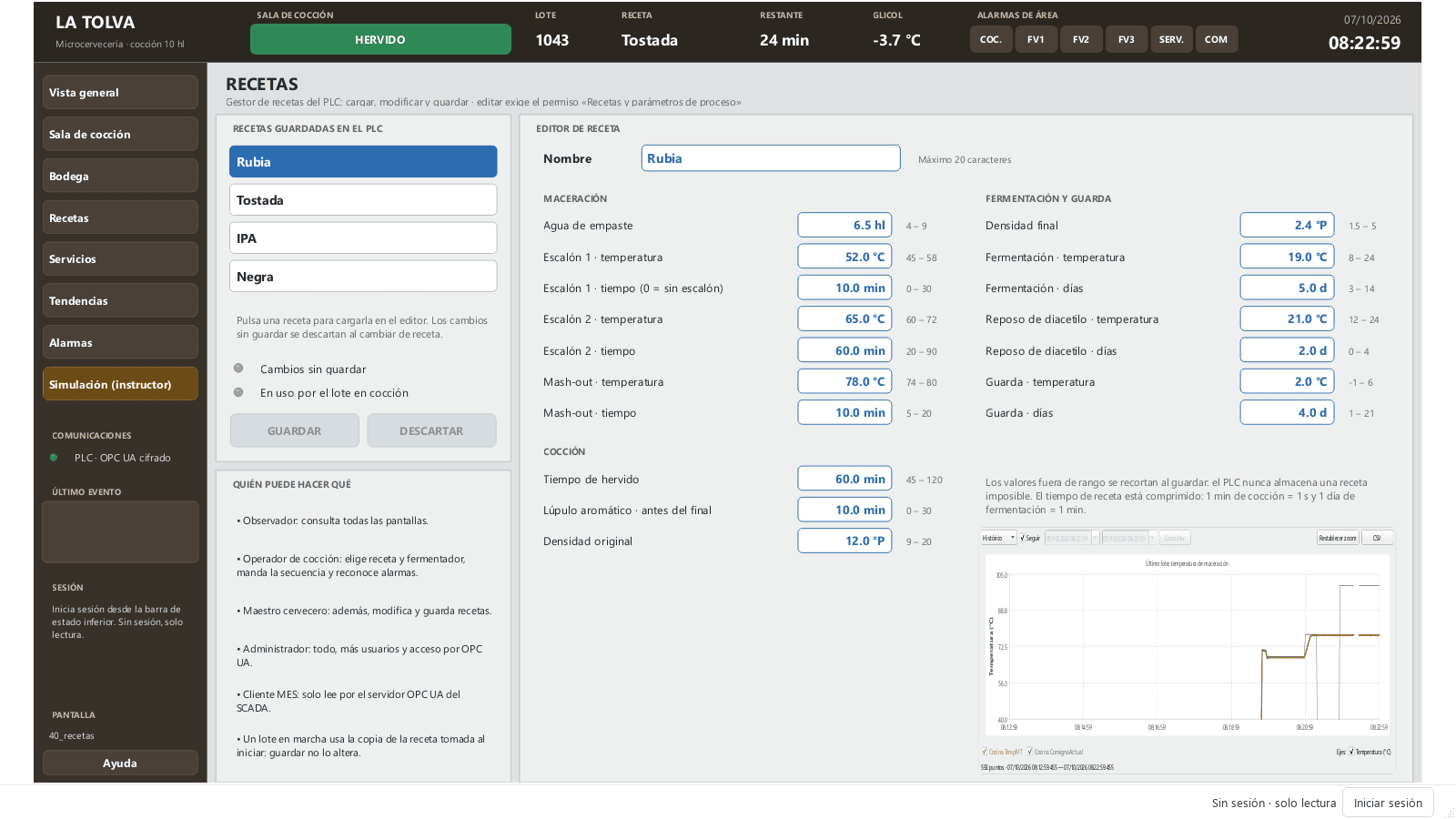This screenshot has width=1456, height=819.
Task: Edit the Guarda días value field
Action: (1287, 412)
